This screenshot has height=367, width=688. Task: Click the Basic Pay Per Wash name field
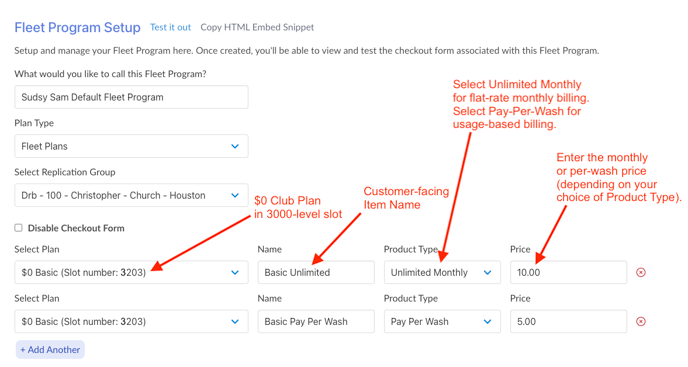pos(316,322)
